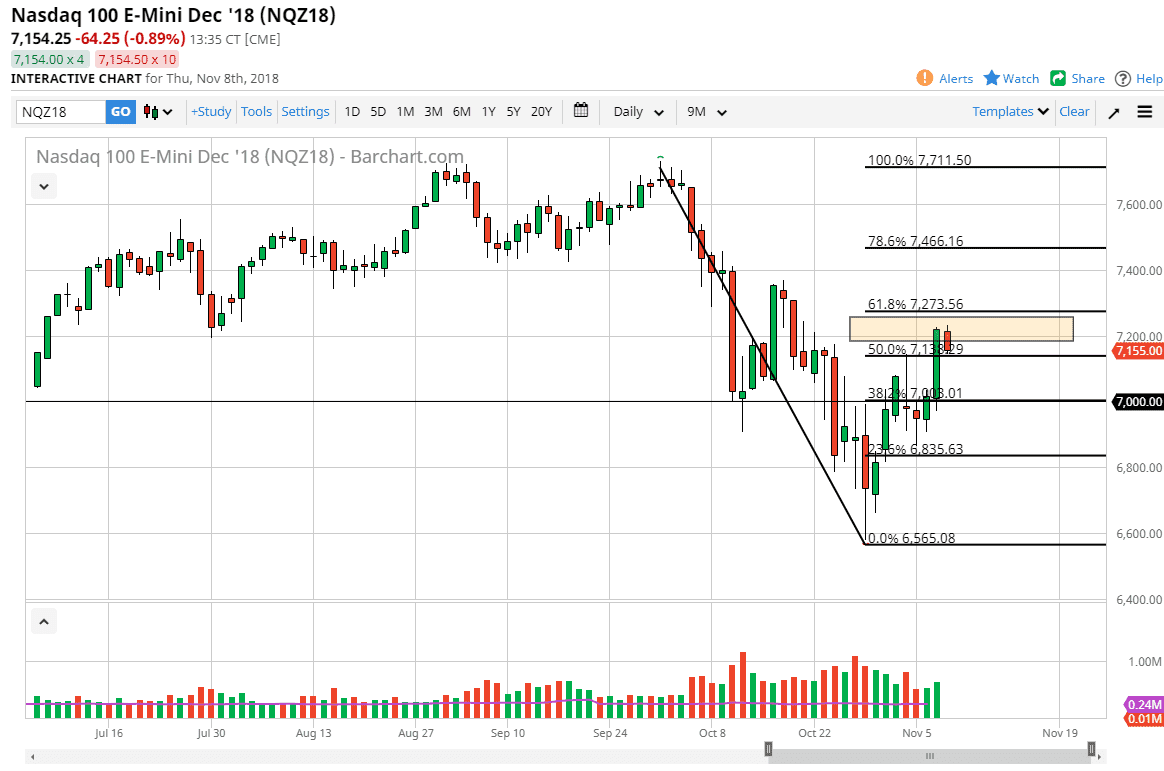Open the 9M period dropdown
The height and width of the screenshot is (771, 1164).
point(704,112)
